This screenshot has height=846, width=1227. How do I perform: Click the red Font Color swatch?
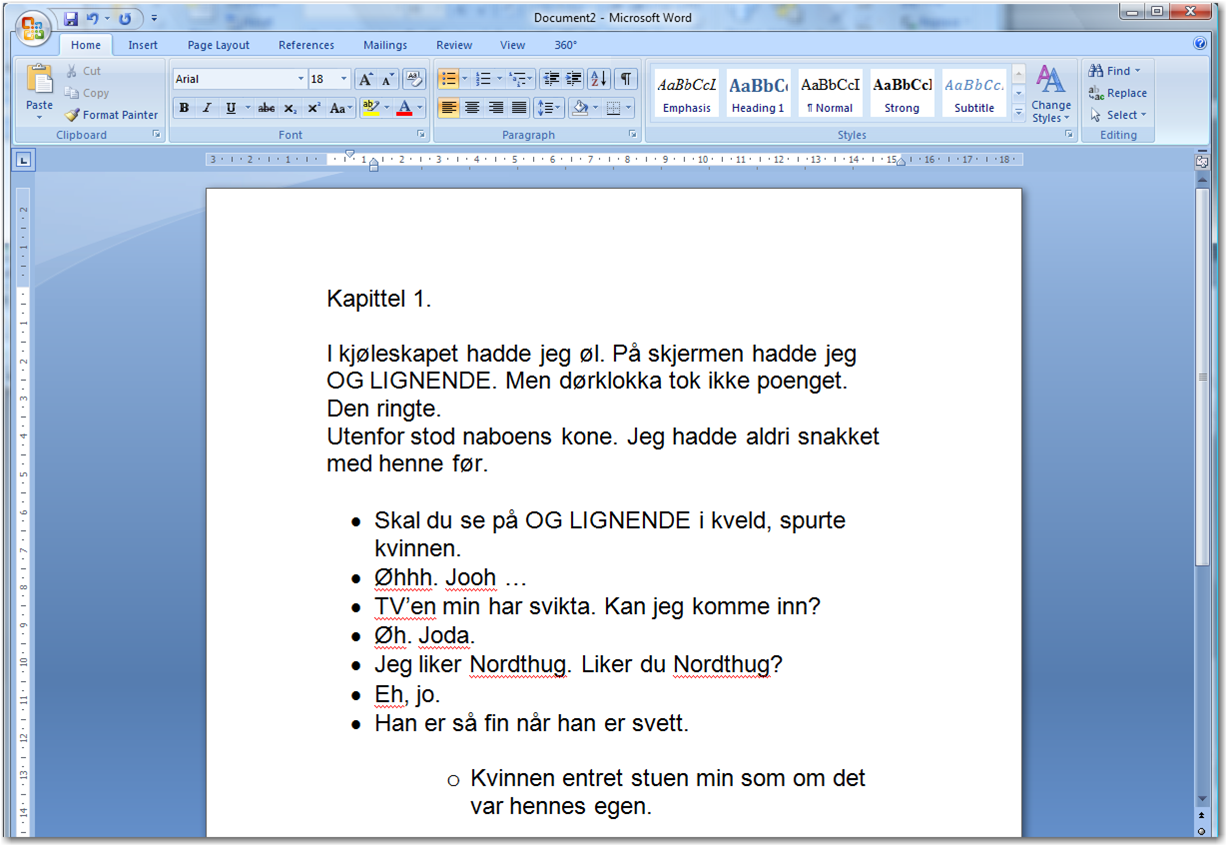(x=404, y=107)
